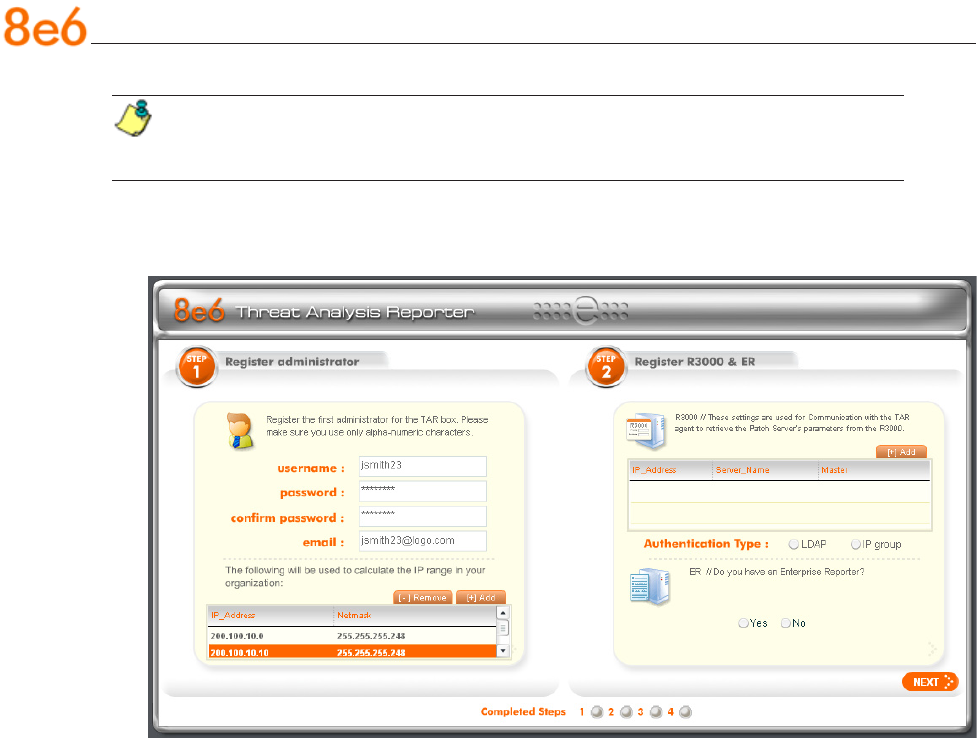Add an IP range in Step 1
This screenshot has width=977, height=738.
click(x=480, y=597)
